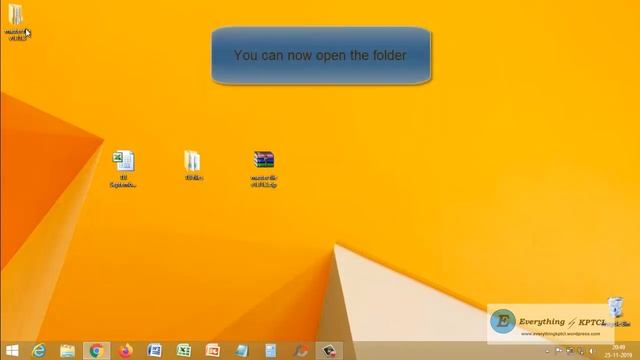Image resolution: width=640 pixels, height=360 pixels.
Task: Click the volume speaker tray icon
Action: (591, 351)
